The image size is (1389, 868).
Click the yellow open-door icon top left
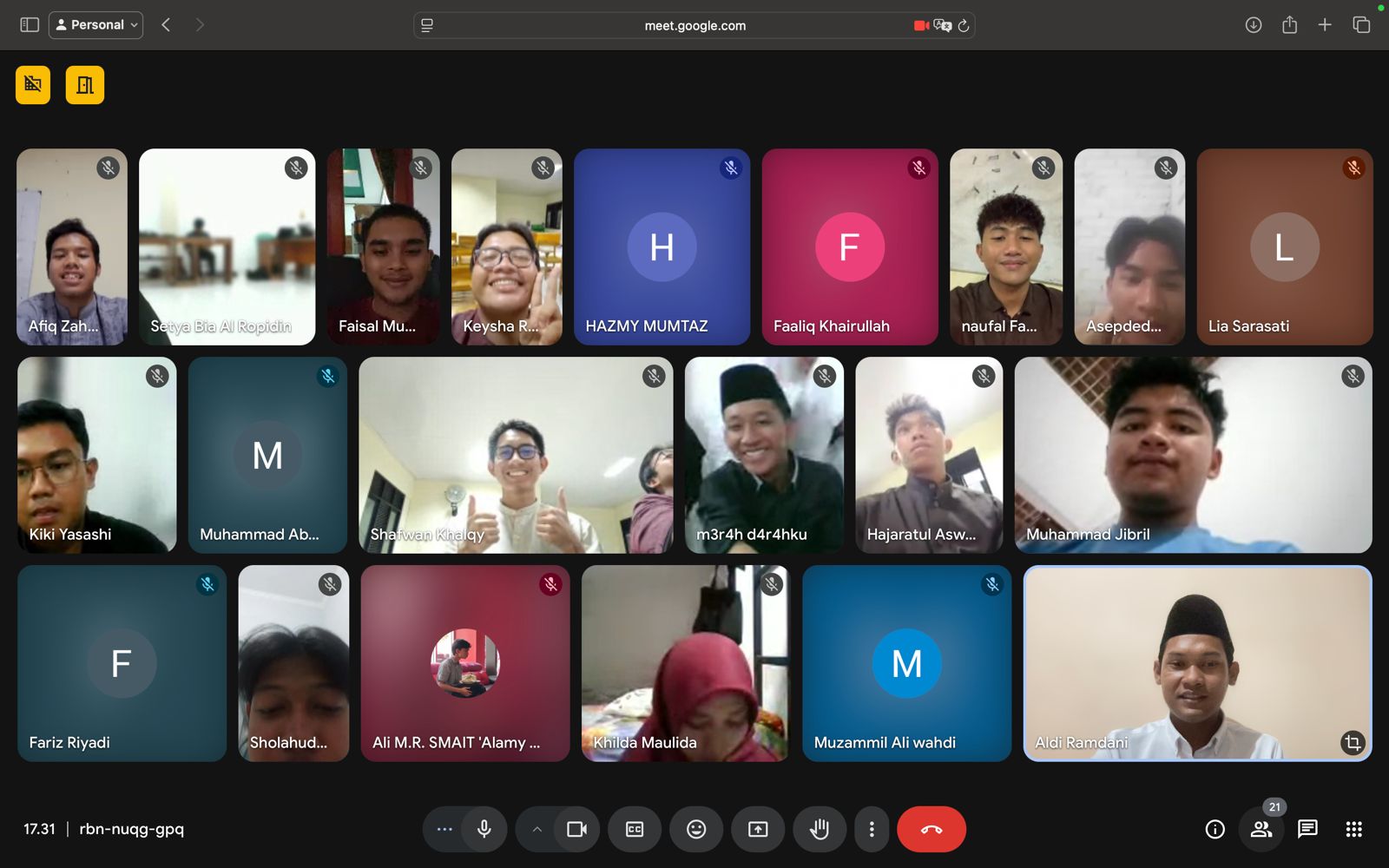point(84,84)
